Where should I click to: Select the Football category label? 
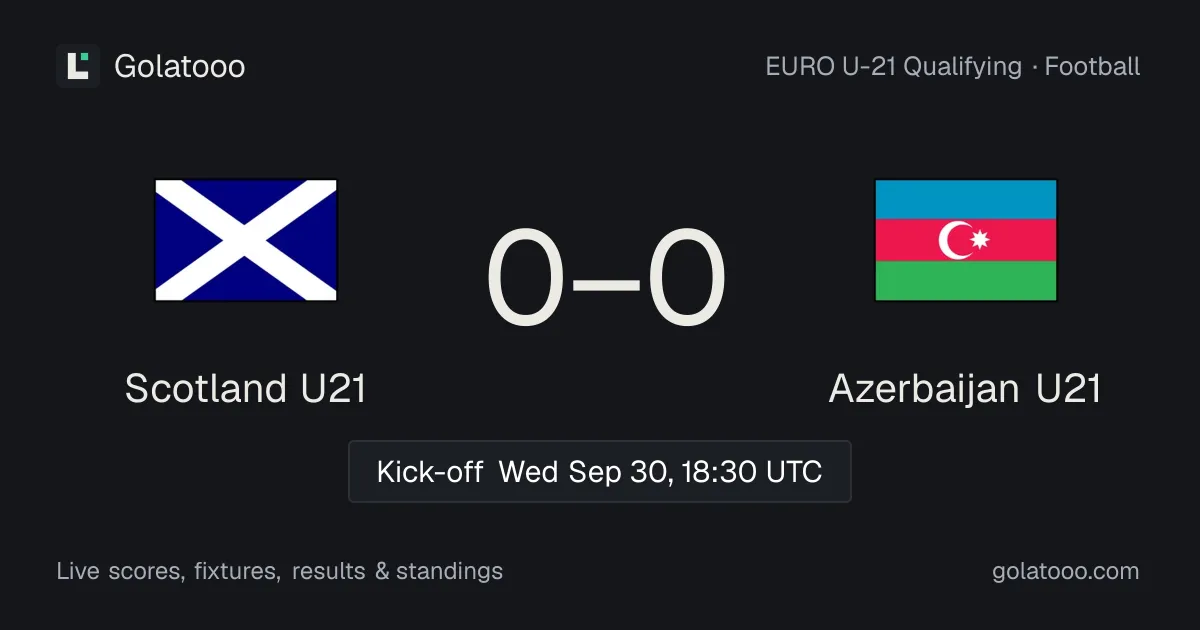(x=1092, y=67)
